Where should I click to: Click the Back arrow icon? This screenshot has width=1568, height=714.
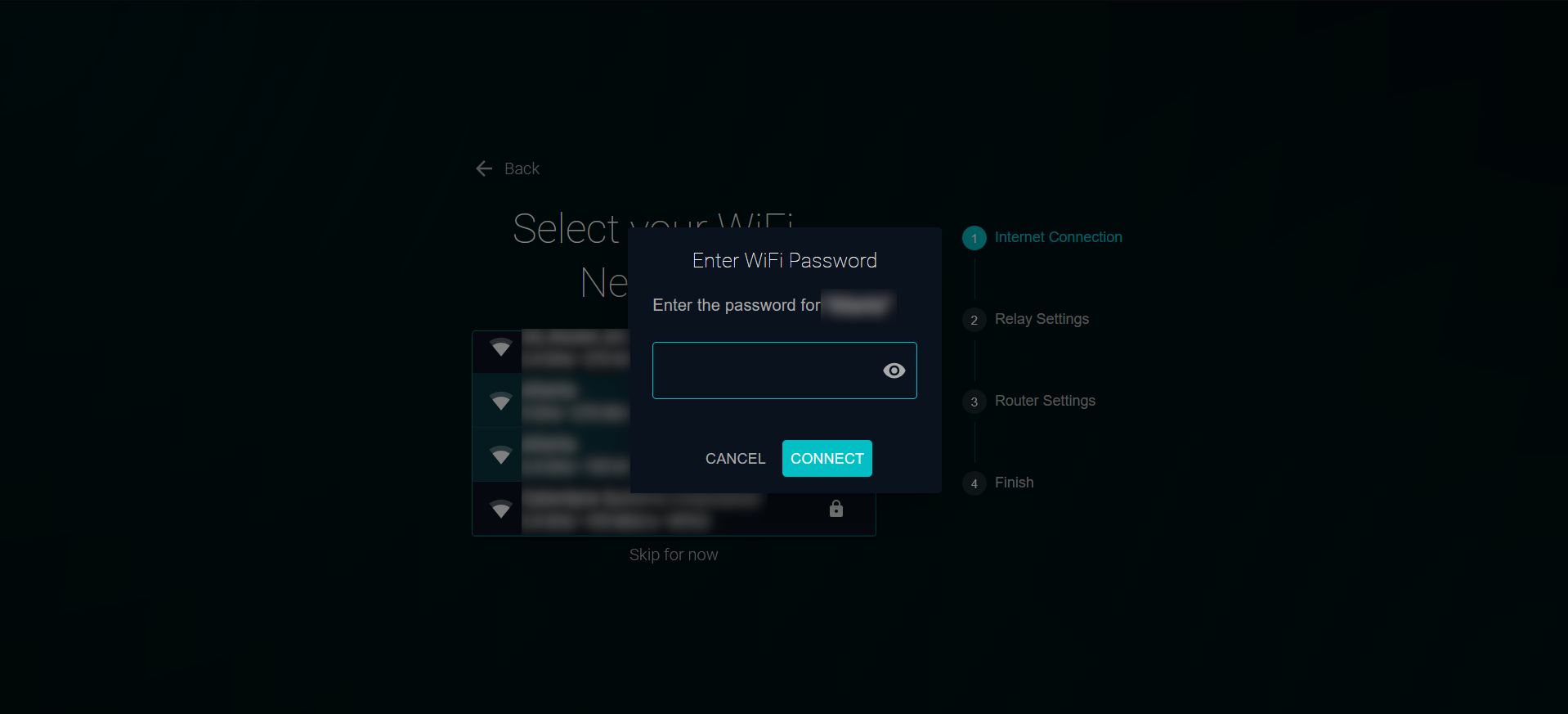[x=484, y=168]
